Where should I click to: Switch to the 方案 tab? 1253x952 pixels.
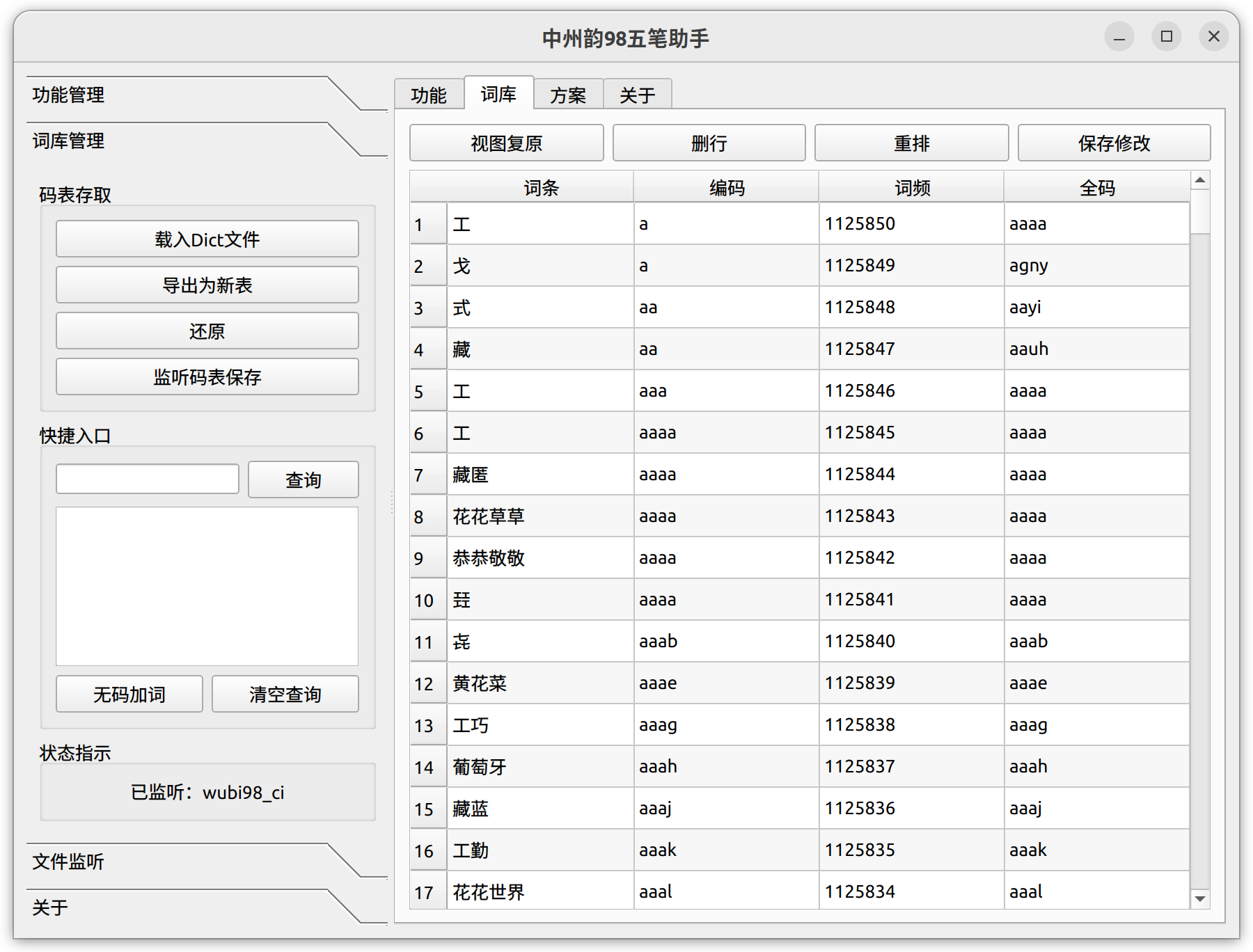(x=568, y=95)
